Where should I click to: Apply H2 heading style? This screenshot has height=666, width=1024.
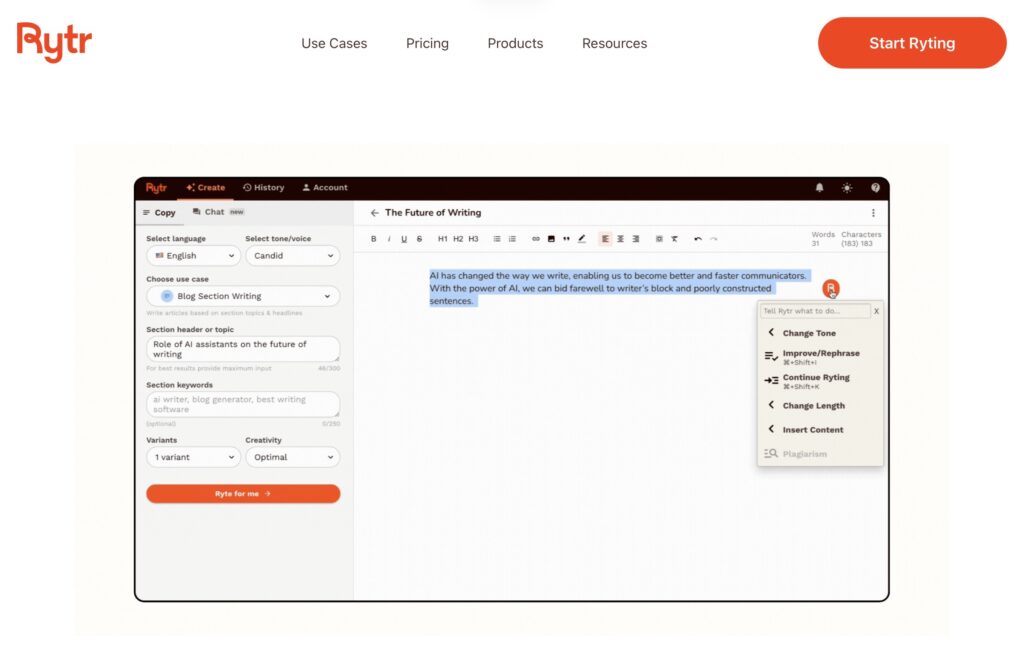click(x=458, y=239)
